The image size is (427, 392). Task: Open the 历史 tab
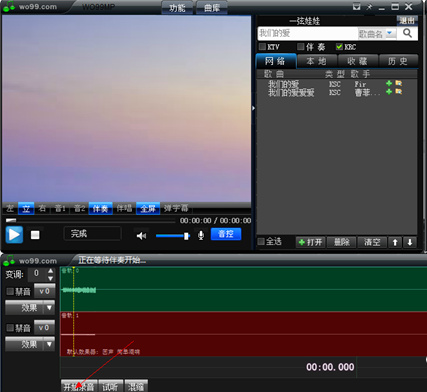coord(398,61)
